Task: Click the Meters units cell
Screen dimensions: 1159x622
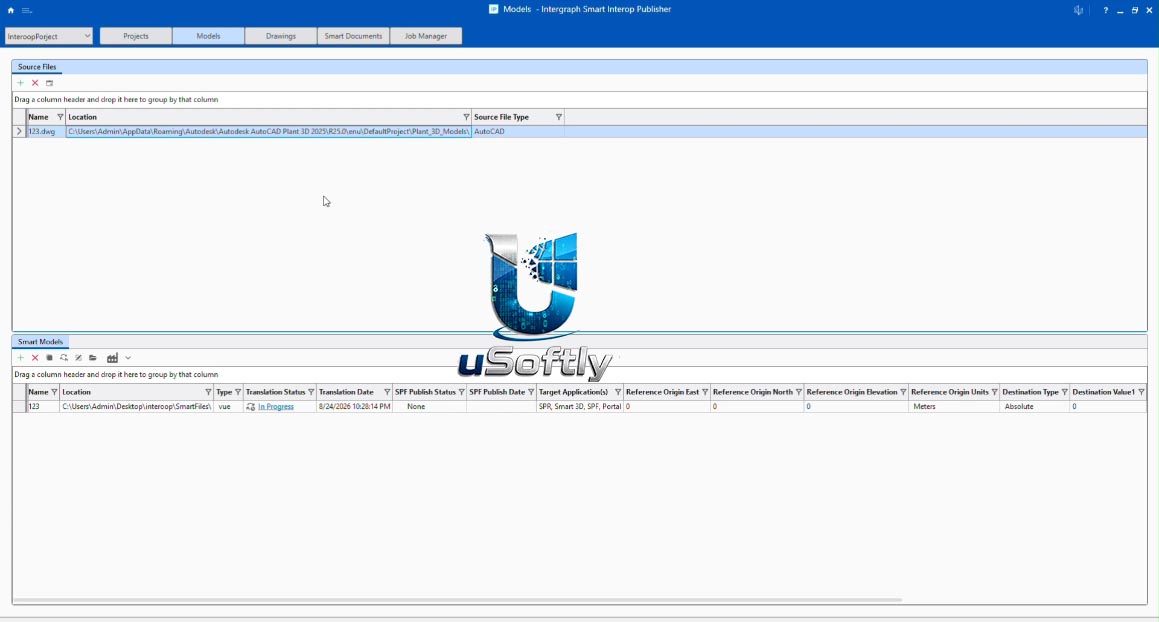Action: [954, 407]
